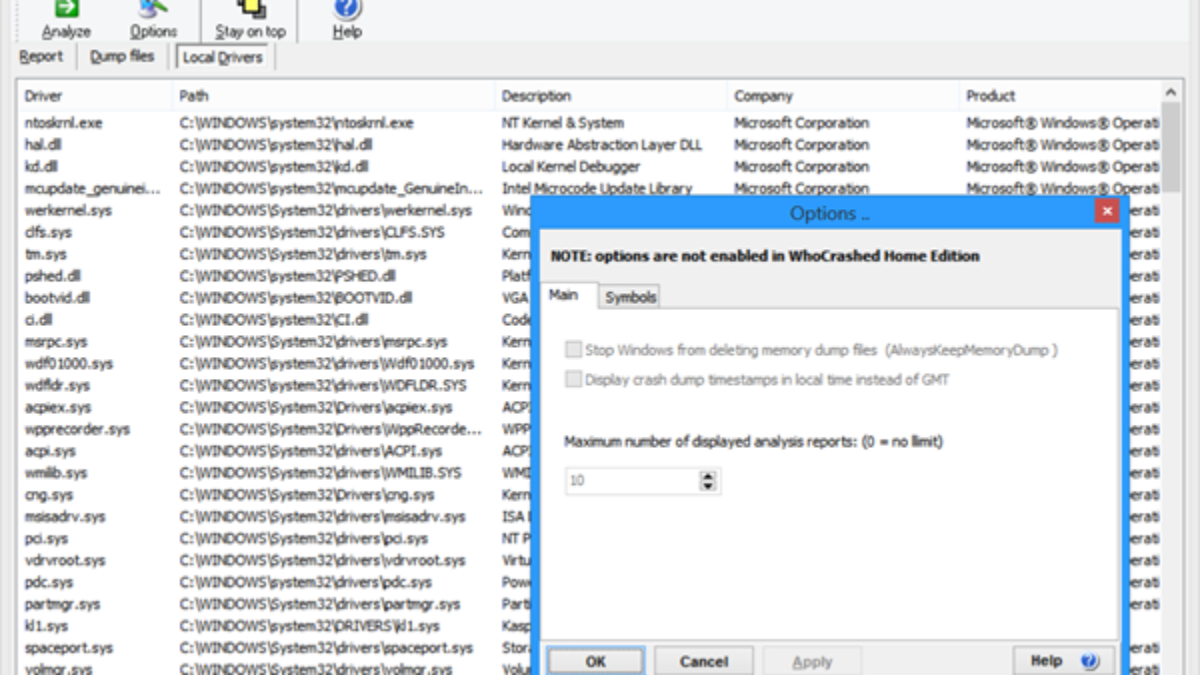Screen dimensions: 1200x675
Task: Select the hal.dll driver row
Action: [590, 145]
